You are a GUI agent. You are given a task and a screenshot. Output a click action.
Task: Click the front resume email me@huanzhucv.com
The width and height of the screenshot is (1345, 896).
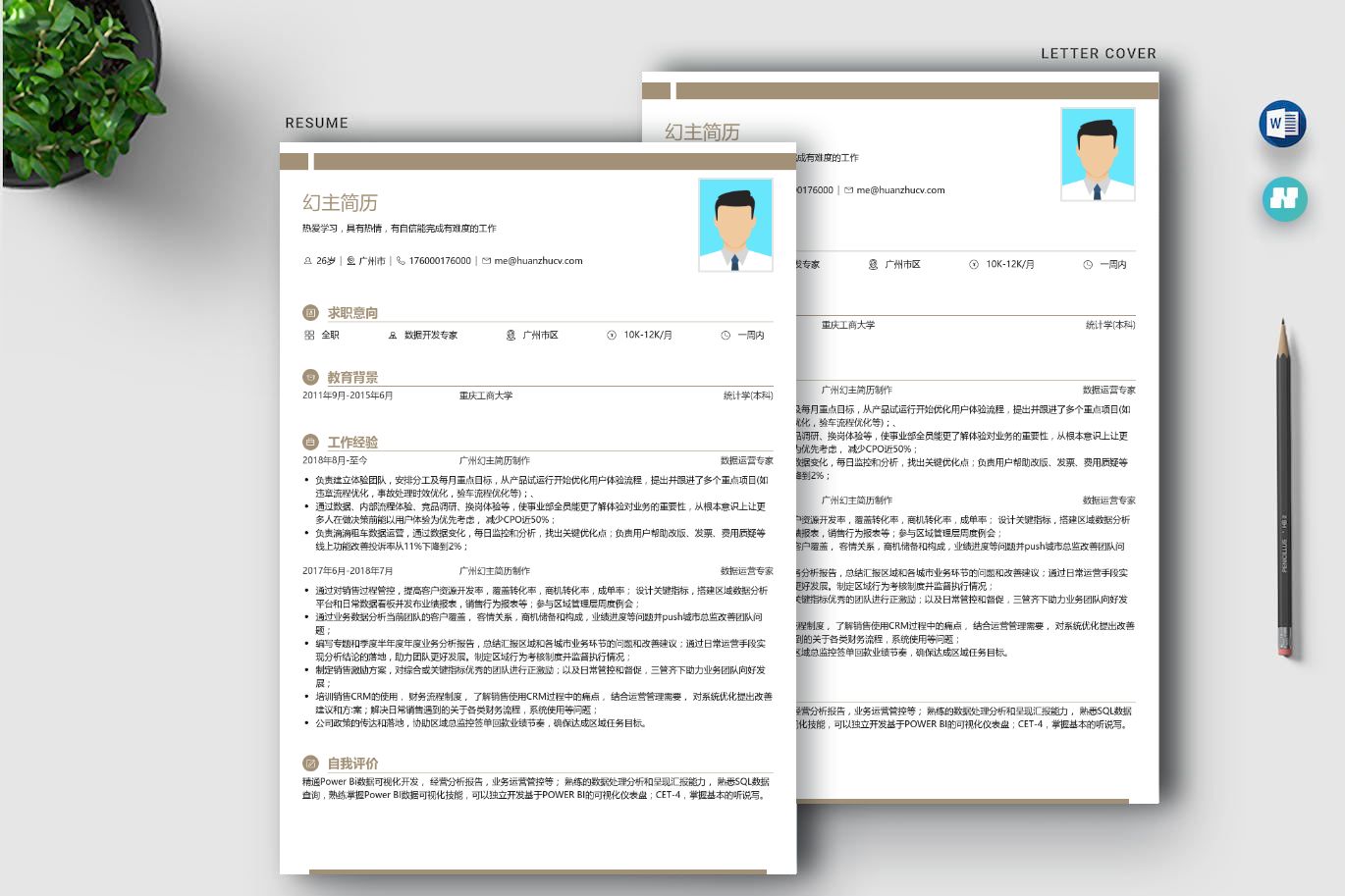click(x=538, y=261)
